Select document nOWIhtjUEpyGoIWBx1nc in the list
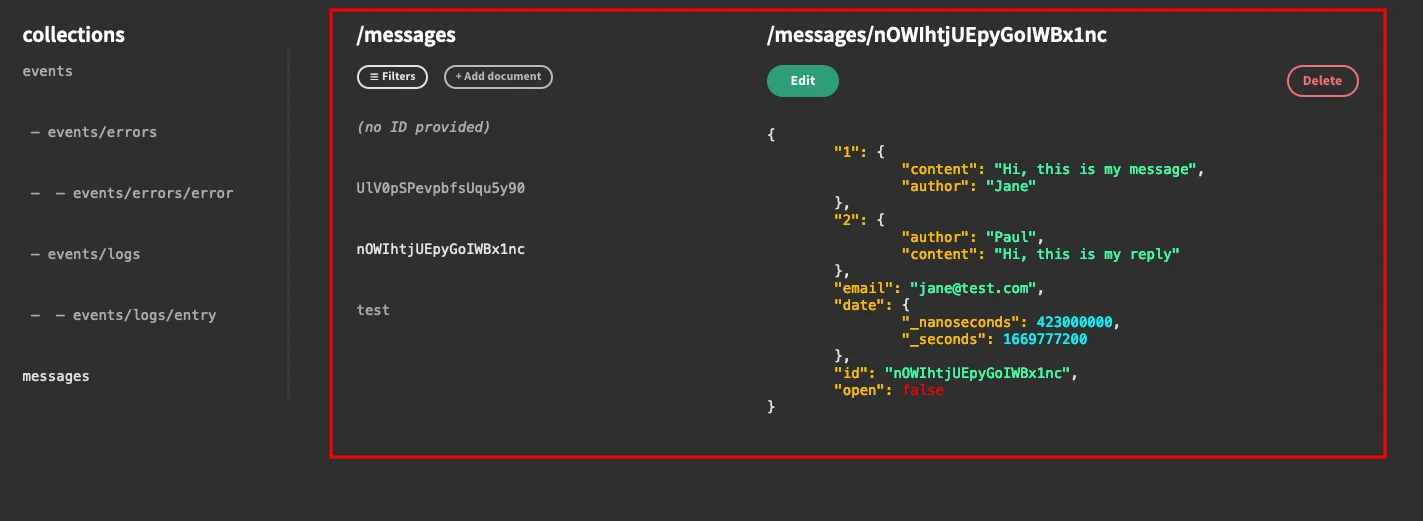Image resolution: width=1423 pixels, height=521 pixels. pos(441,249)
